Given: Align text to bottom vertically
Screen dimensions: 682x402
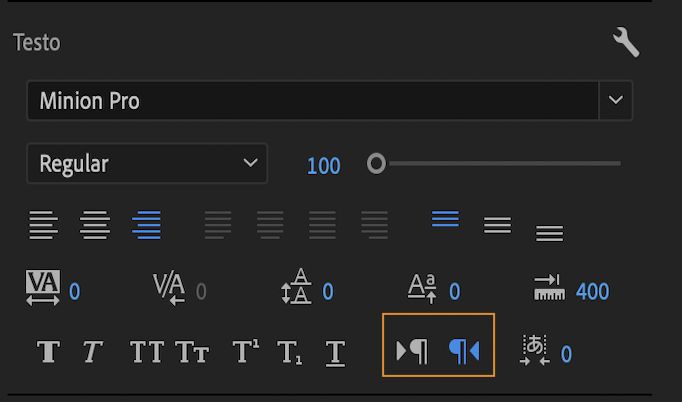Looking at the screenshot, I should 549,233.
